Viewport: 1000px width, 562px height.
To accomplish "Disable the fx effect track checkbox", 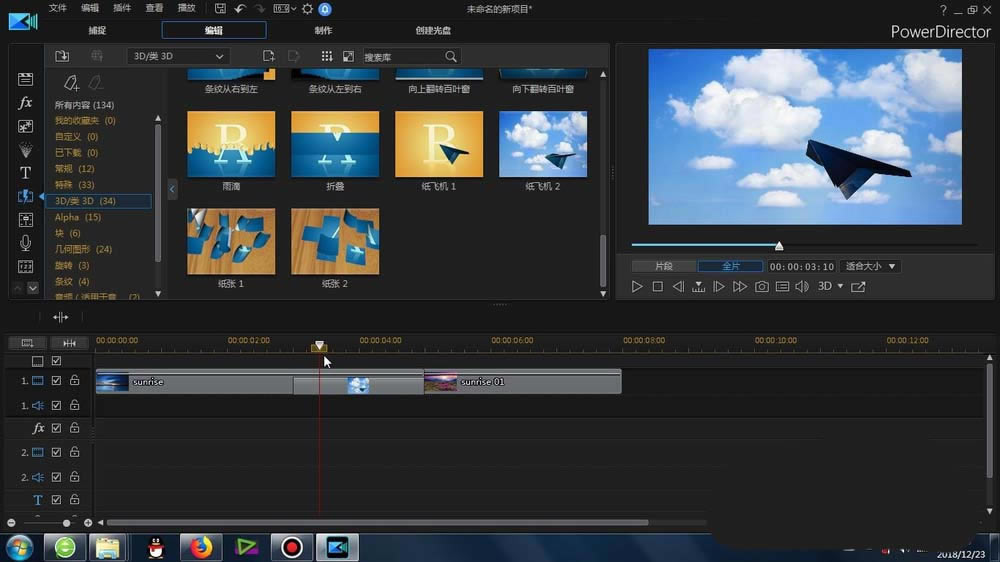I will tap(57, 428).
